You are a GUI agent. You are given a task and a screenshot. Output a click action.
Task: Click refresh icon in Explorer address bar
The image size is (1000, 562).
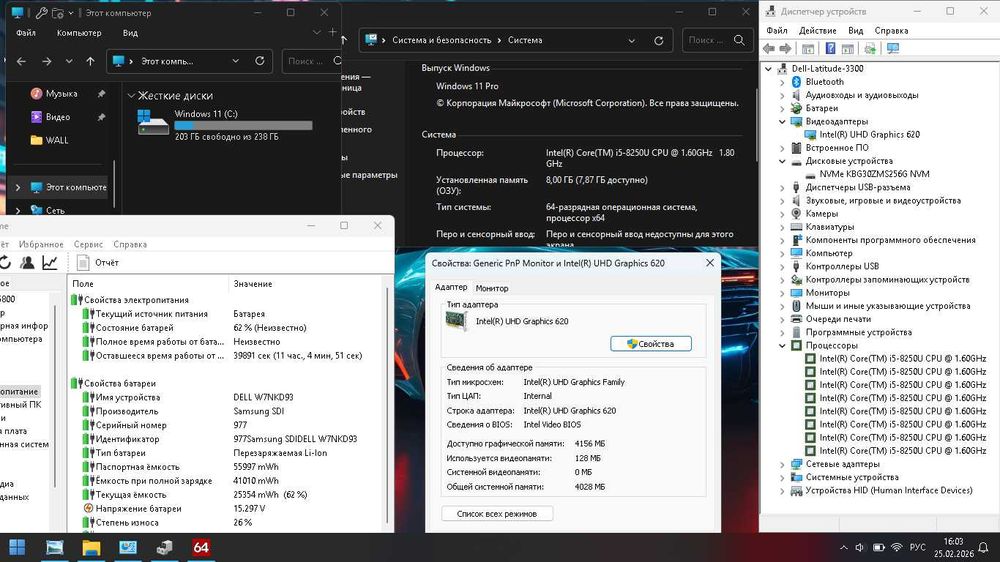click(x=260, y=61)
